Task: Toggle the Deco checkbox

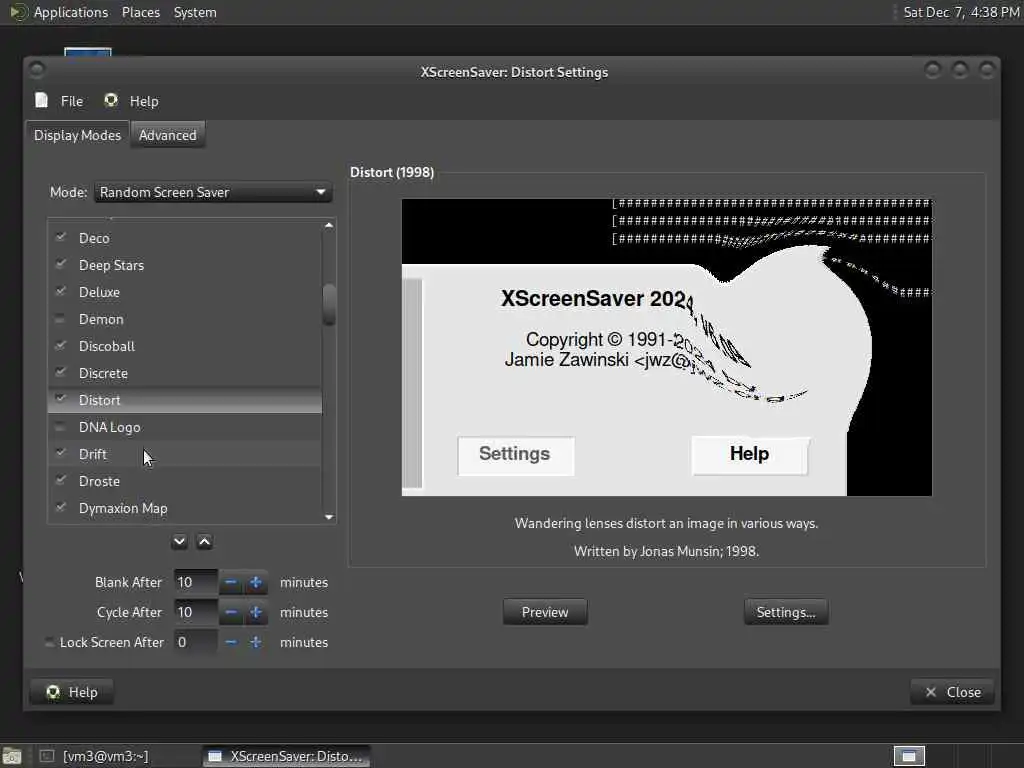Action: (61, 237)
